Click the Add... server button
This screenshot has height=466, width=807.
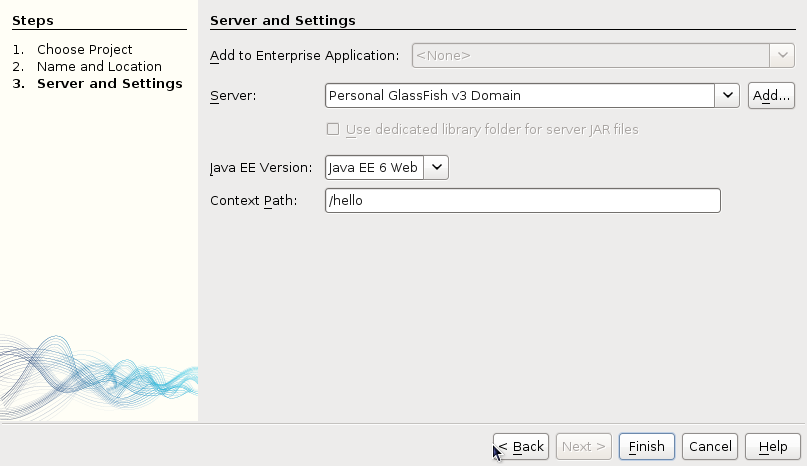pos(771,95)
